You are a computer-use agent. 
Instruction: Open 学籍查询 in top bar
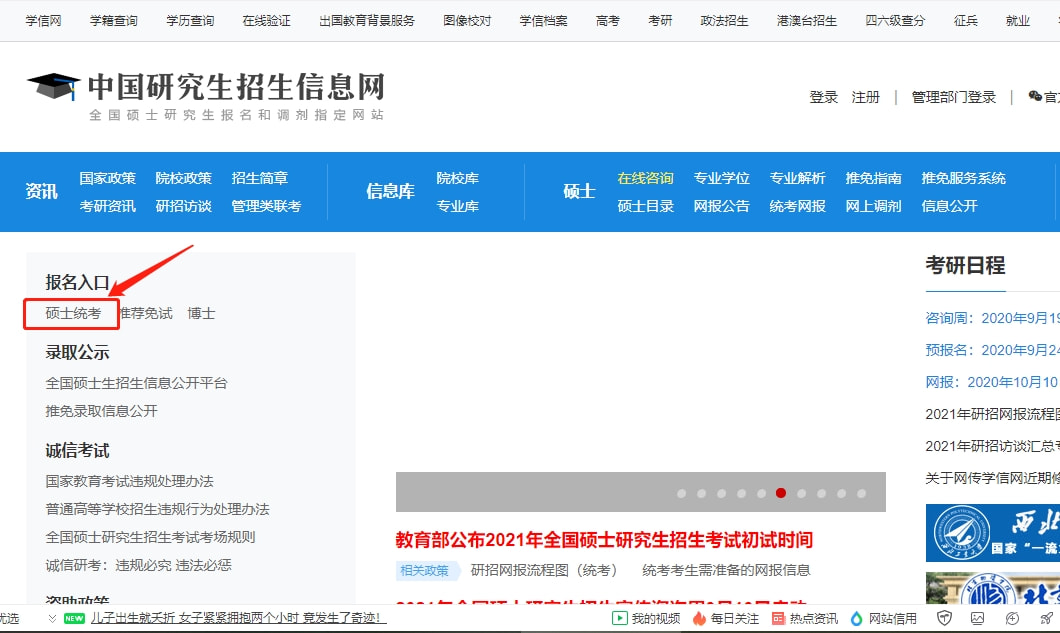click(x=114, y=21)
